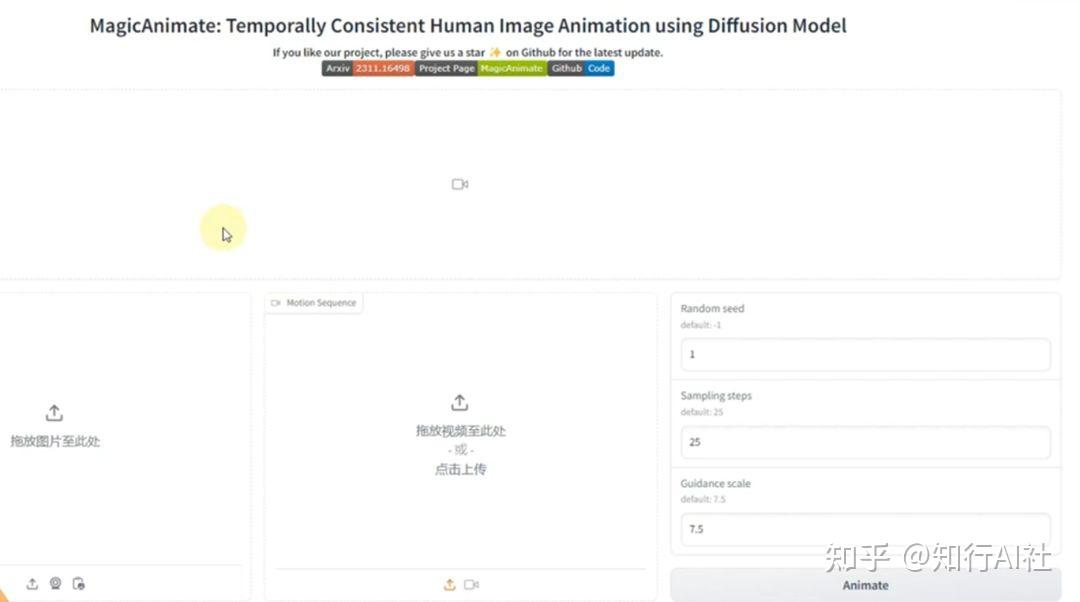1080x602 pixels.
Task: Click the upload arrow in image drop area
Action: [x=54, y=412]
